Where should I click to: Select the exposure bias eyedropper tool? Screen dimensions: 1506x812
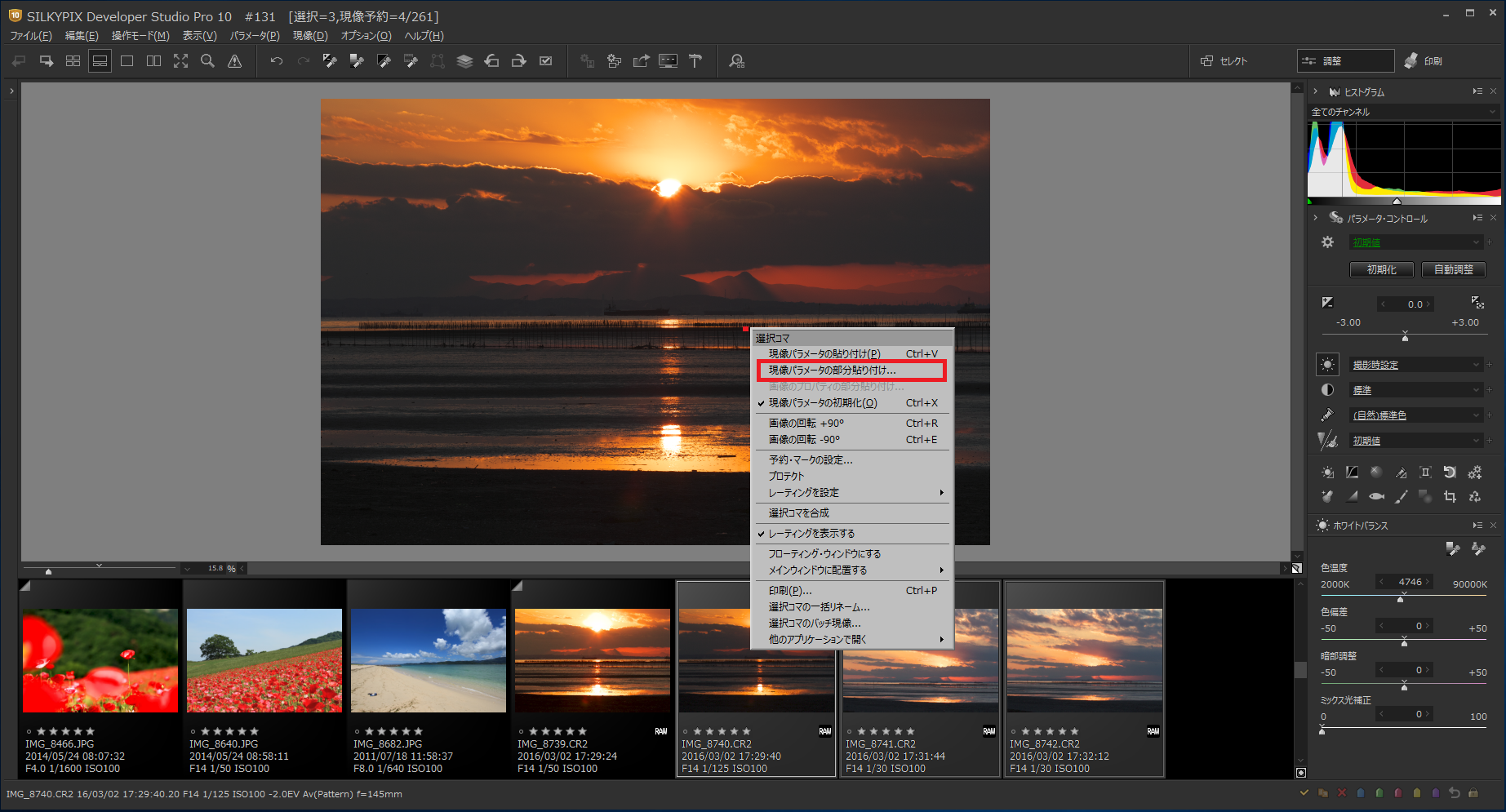(x=330, y=61)
